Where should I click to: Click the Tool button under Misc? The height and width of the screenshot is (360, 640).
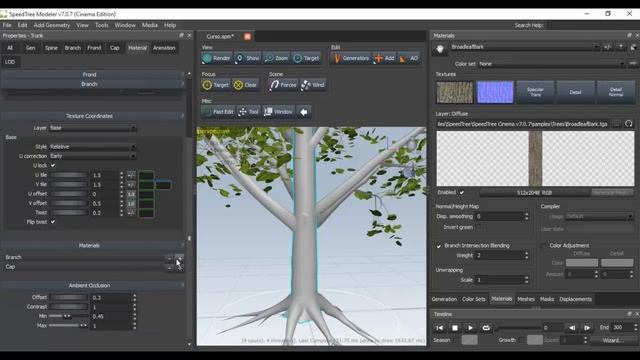(249, 112)
